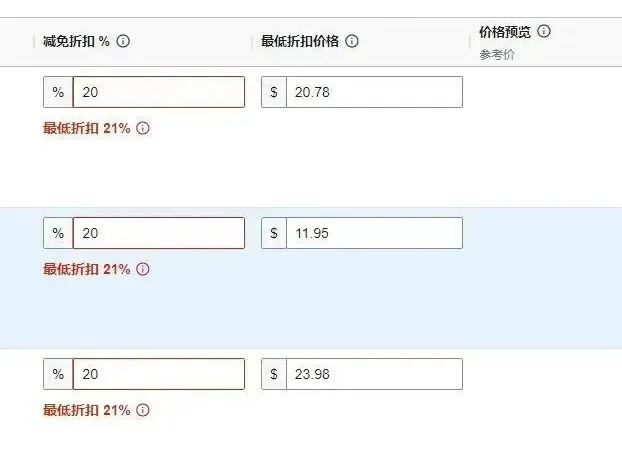Click the minimum price field showing 20.78
Viewport: 622px width, 458px height.
[373, 92]
